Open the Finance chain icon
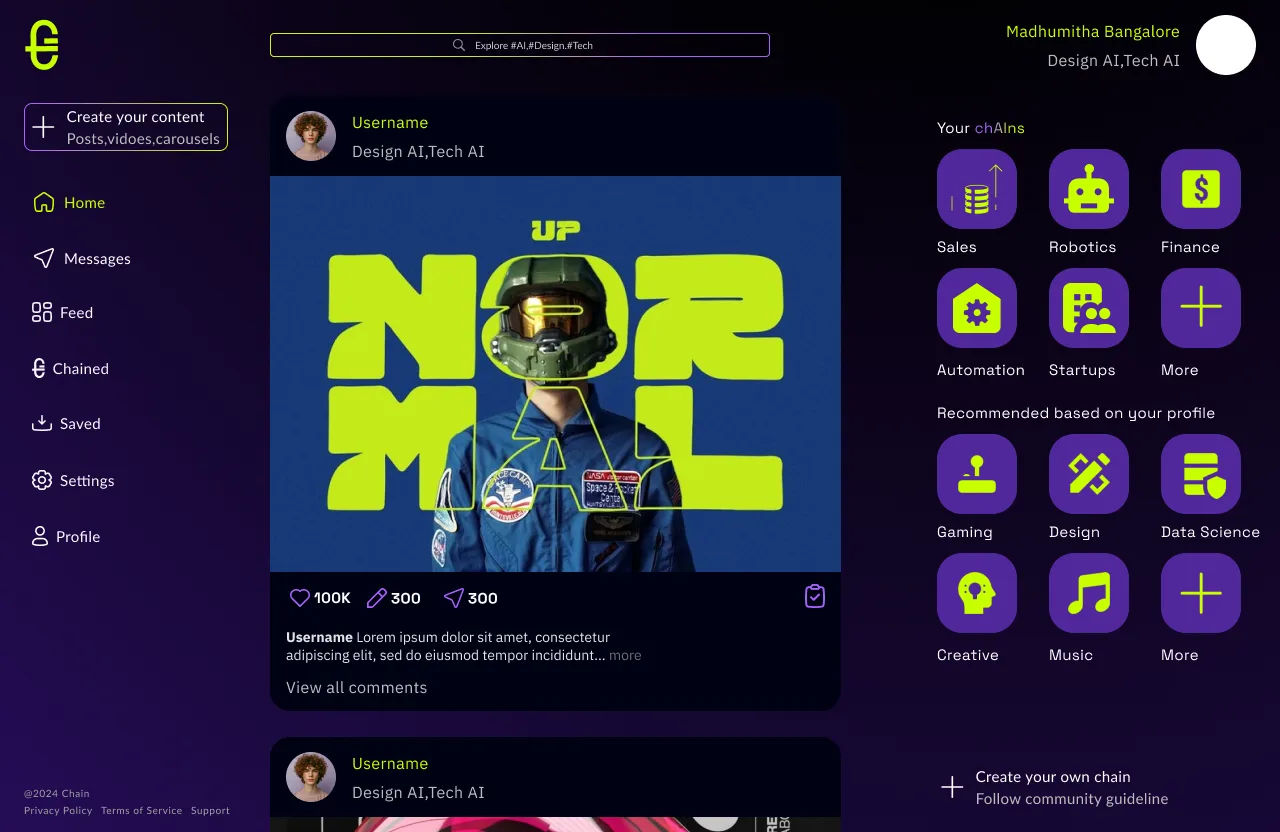 pos(1200,189)
